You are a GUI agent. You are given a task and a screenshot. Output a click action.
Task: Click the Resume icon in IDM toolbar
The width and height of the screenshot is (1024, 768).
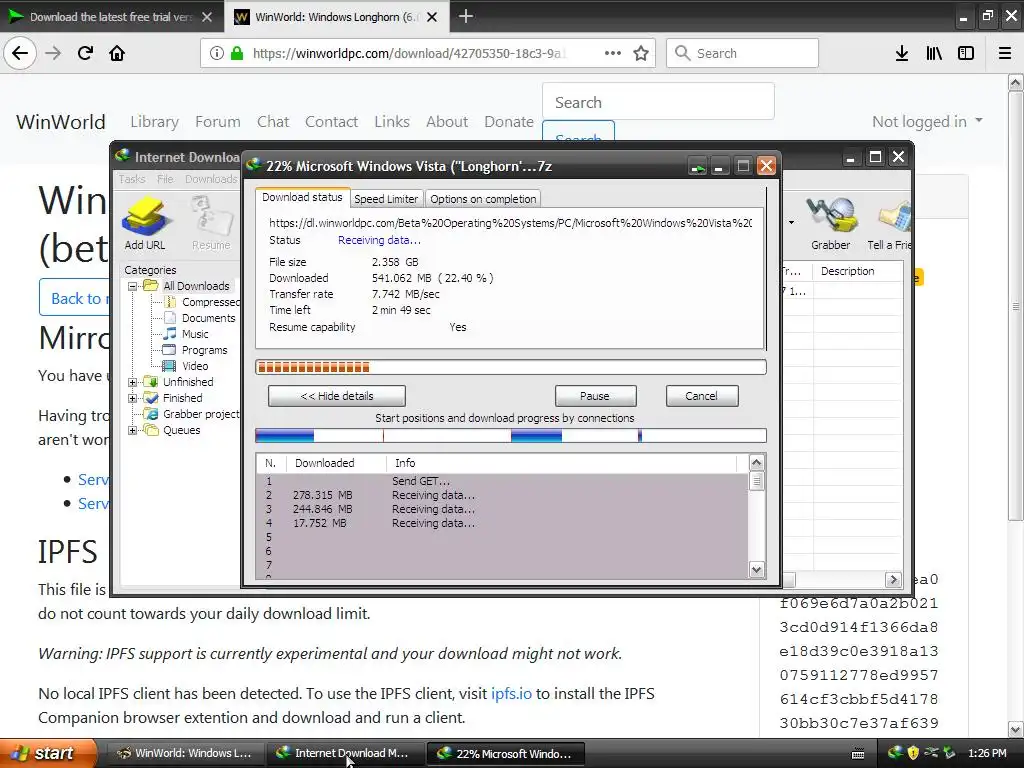coord(211,223)
